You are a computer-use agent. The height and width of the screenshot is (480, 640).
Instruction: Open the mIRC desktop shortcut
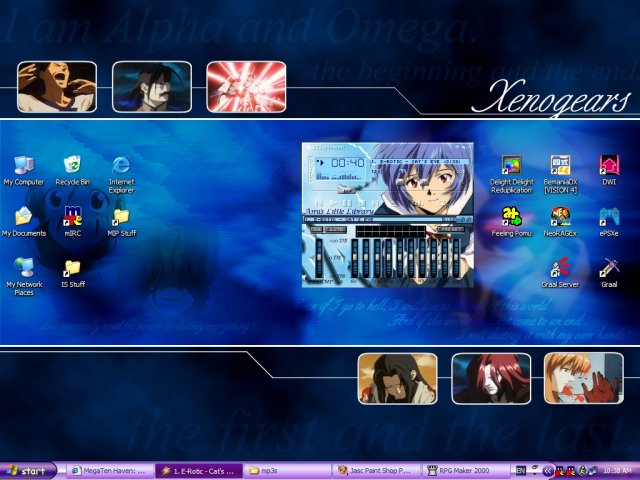click(72, 216)
